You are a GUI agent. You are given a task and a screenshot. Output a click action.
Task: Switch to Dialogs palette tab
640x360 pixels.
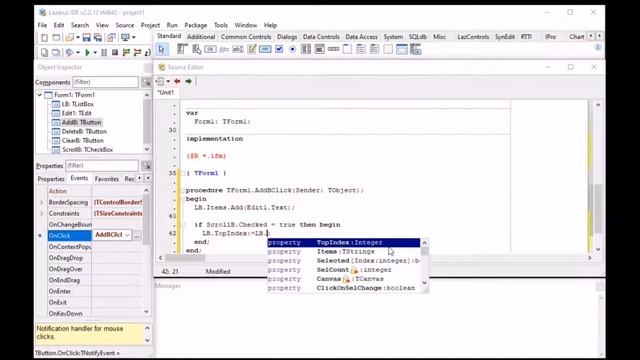tap(287, 37)
